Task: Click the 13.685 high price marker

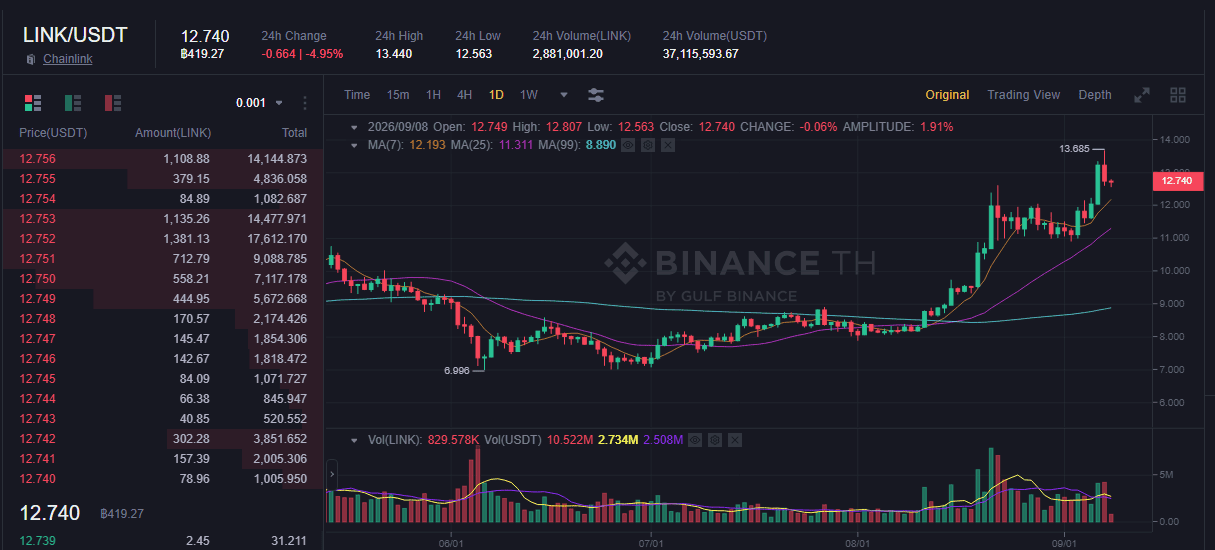Action: (1074, 149)
